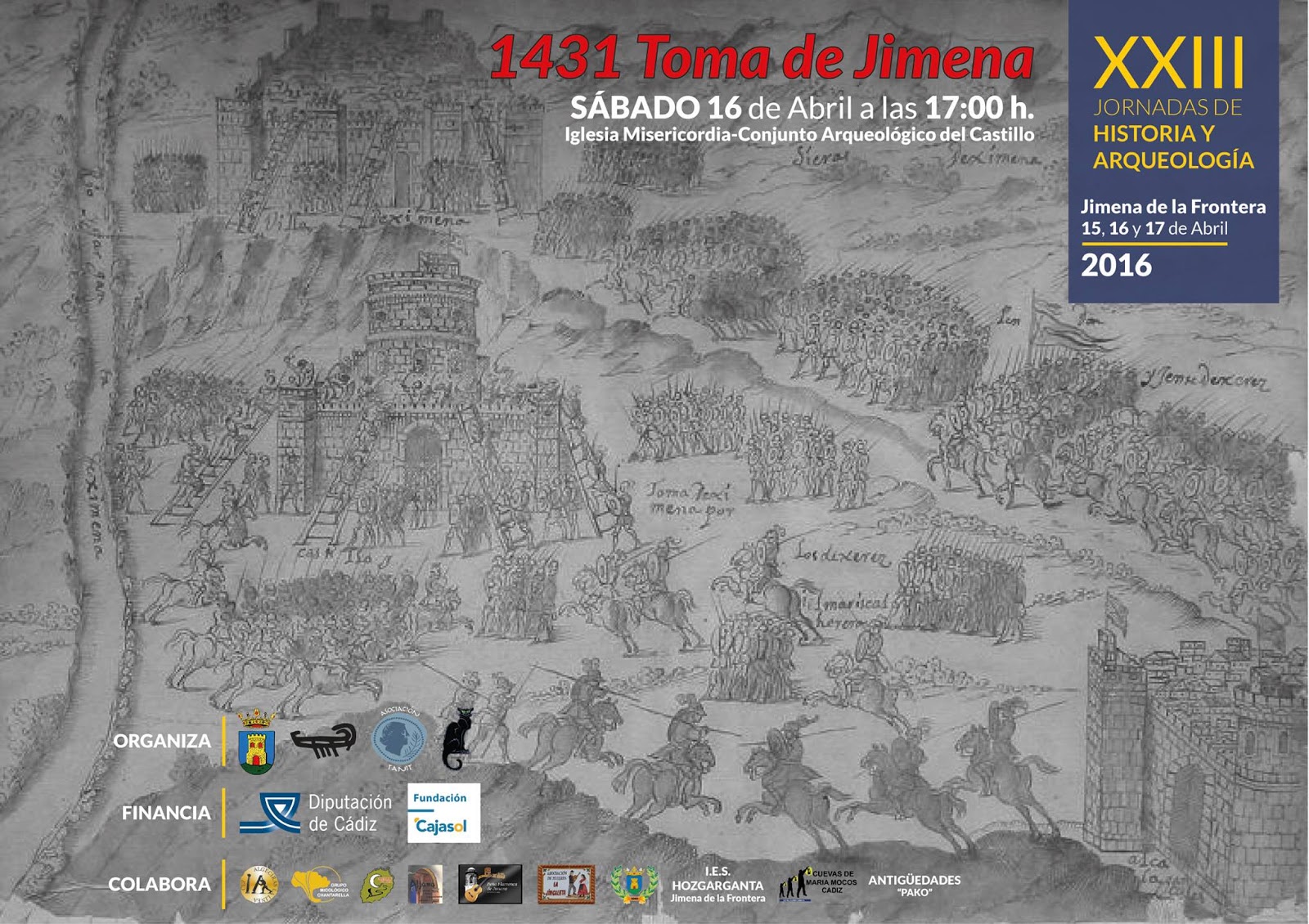Open the I.E.S. Hozgarganta entry
The image size is (1309, 924).
pos(717,883)
